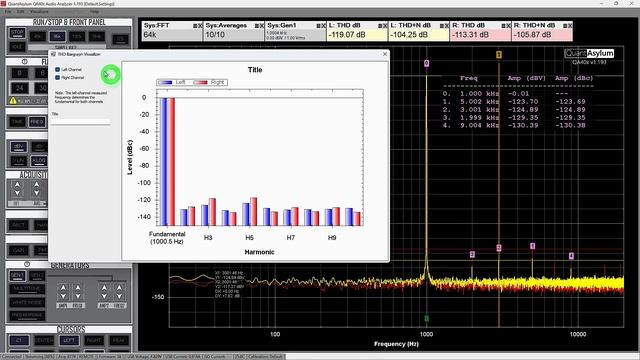Close the L: THD+N dB tile
The width and height of the screenshot is (640, 360).
click(x=446, y=26)
